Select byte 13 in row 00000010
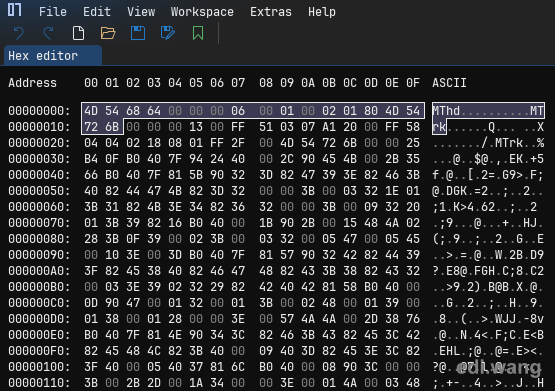The image size is (555, 391). 196,127
